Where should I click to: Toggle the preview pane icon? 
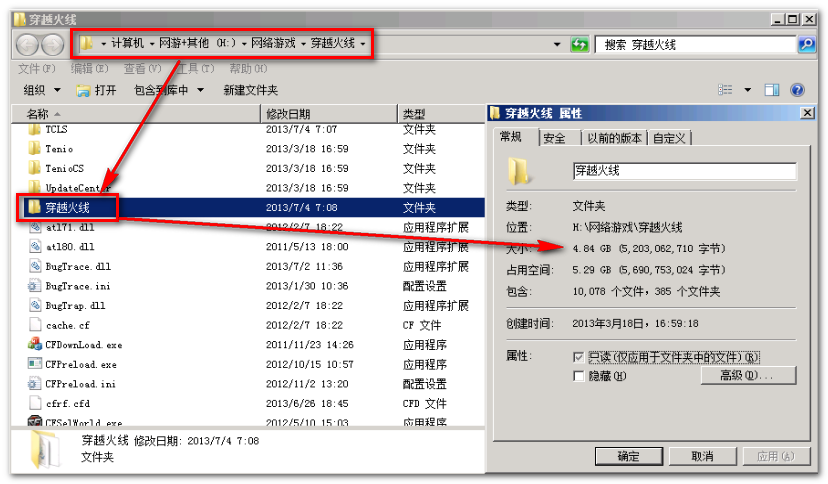[771, 90]
